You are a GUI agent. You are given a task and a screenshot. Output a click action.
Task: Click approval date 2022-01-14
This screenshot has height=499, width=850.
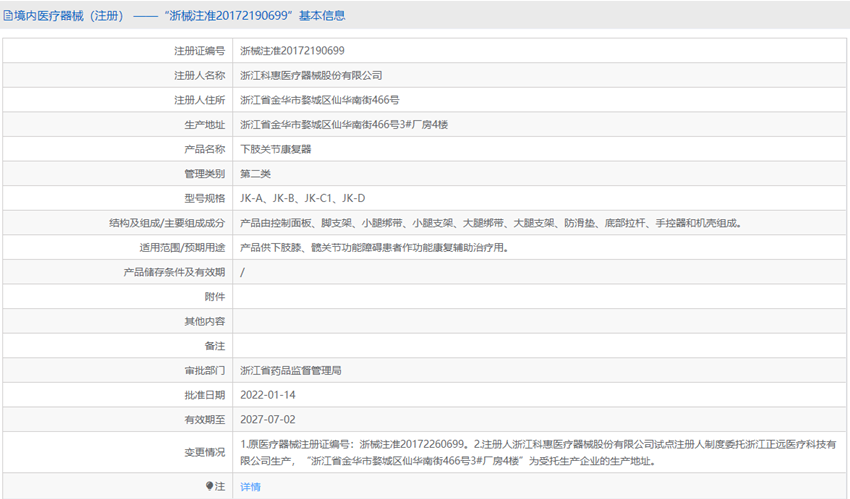(x=268, y=395)
